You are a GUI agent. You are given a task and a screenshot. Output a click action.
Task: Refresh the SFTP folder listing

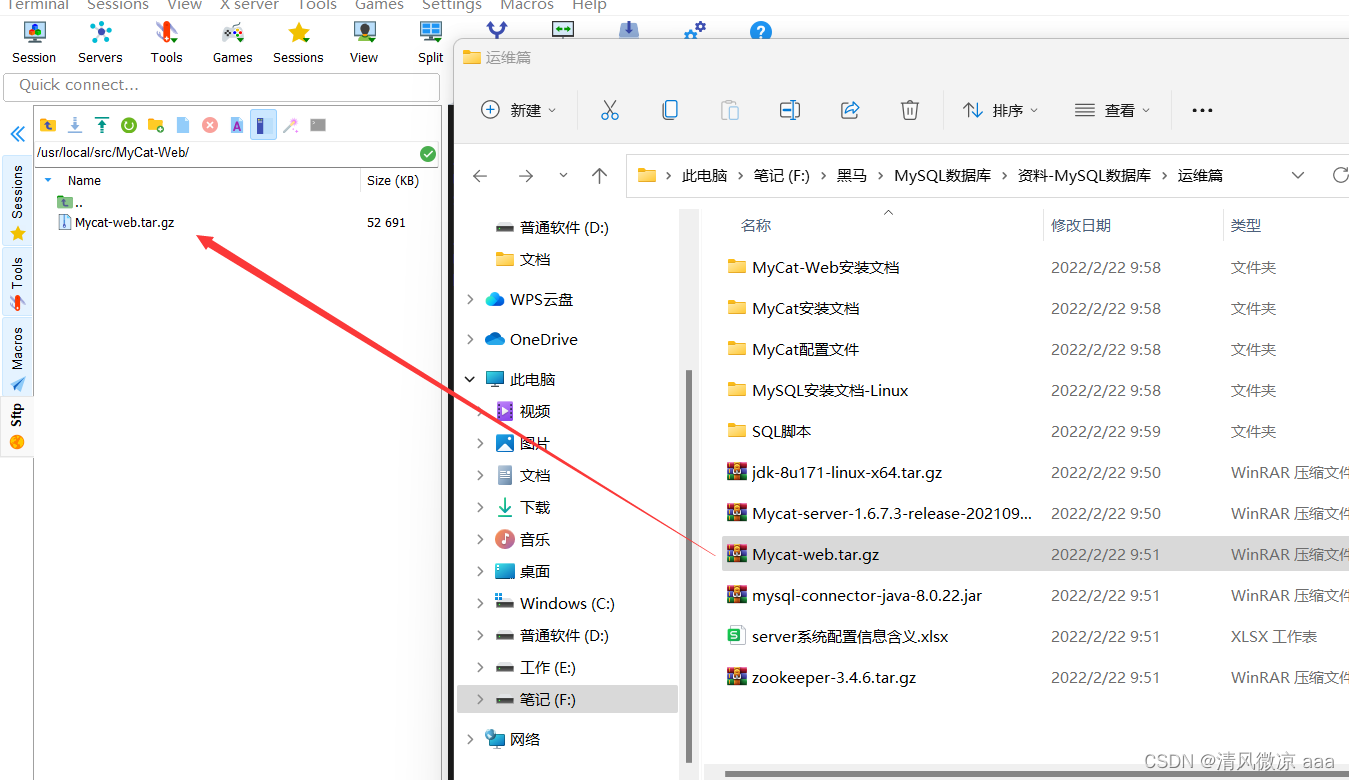click(129, 125)
